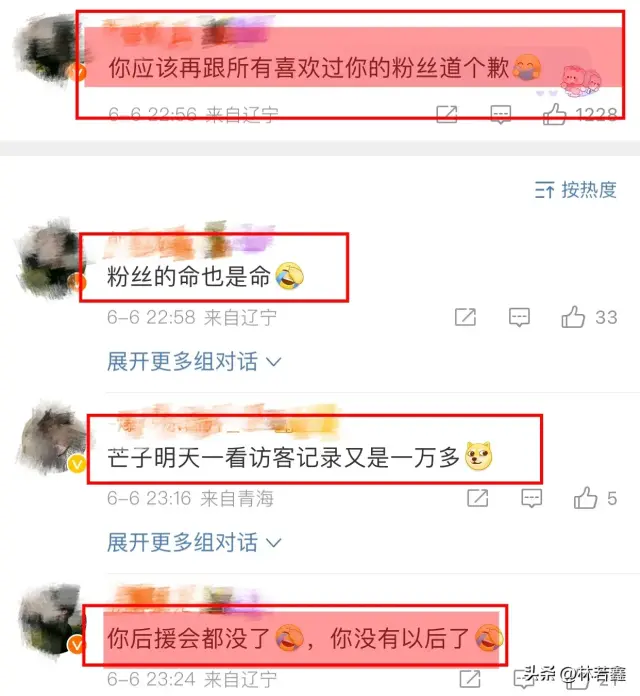
Task: Share the 你后援会都没了 comment
Action: [x=470, y=679]
